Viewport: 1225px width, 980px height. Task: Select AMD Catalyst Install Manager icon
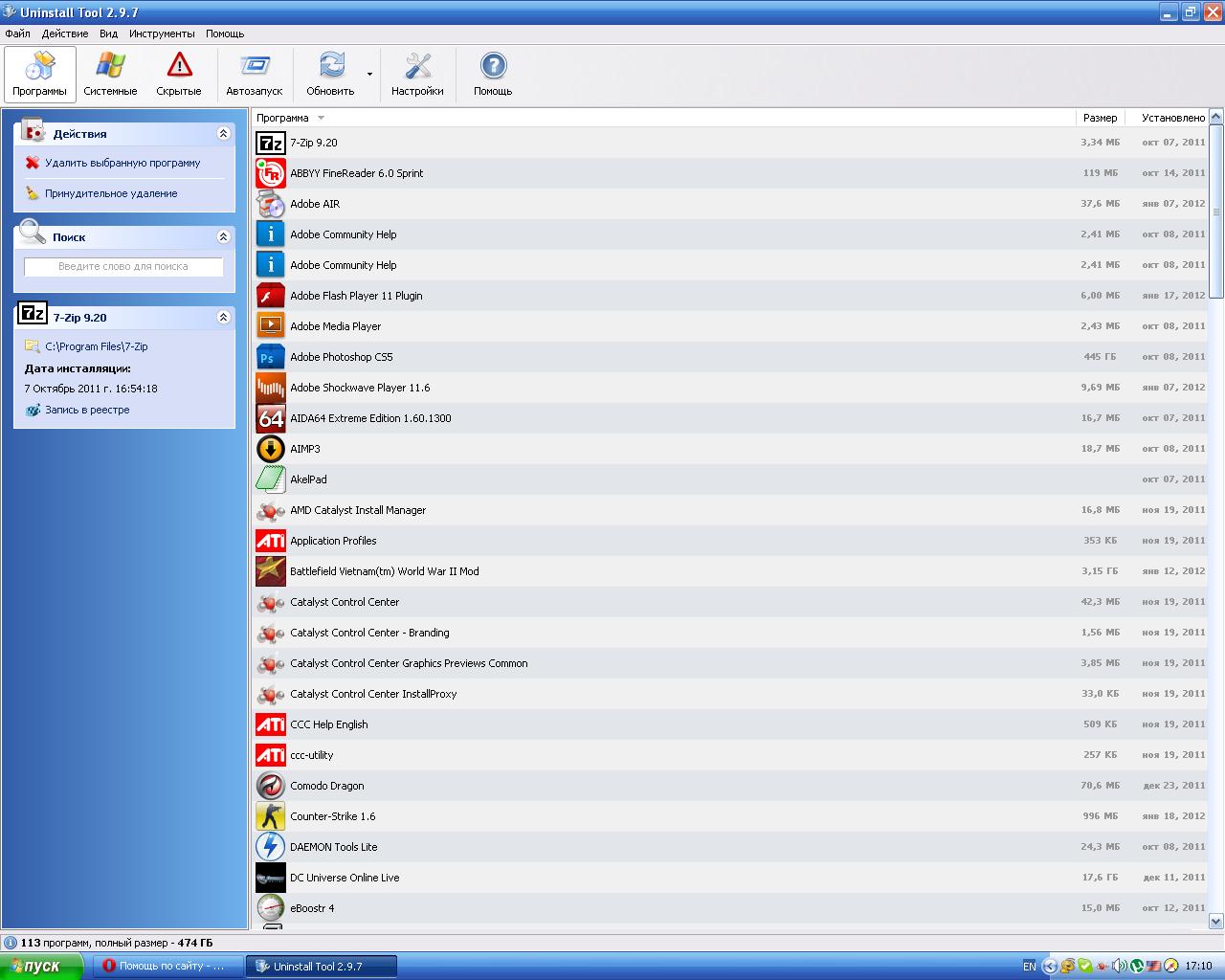(271, 510)
